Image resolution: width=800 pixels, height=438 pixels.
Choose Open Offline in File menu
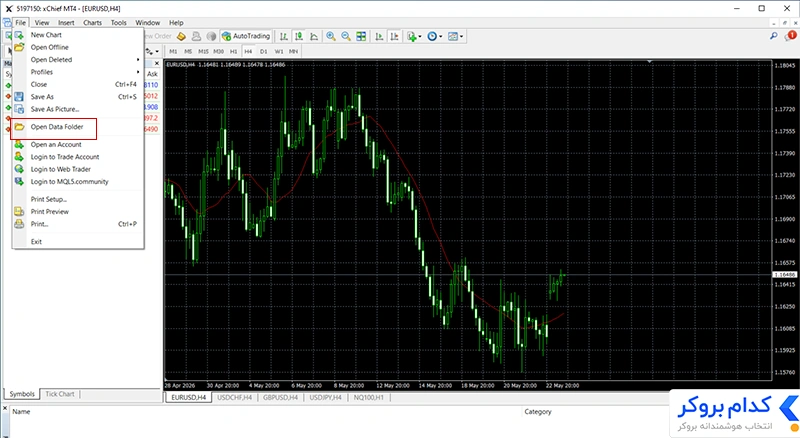pyautogui.click(x=78, y=47)
